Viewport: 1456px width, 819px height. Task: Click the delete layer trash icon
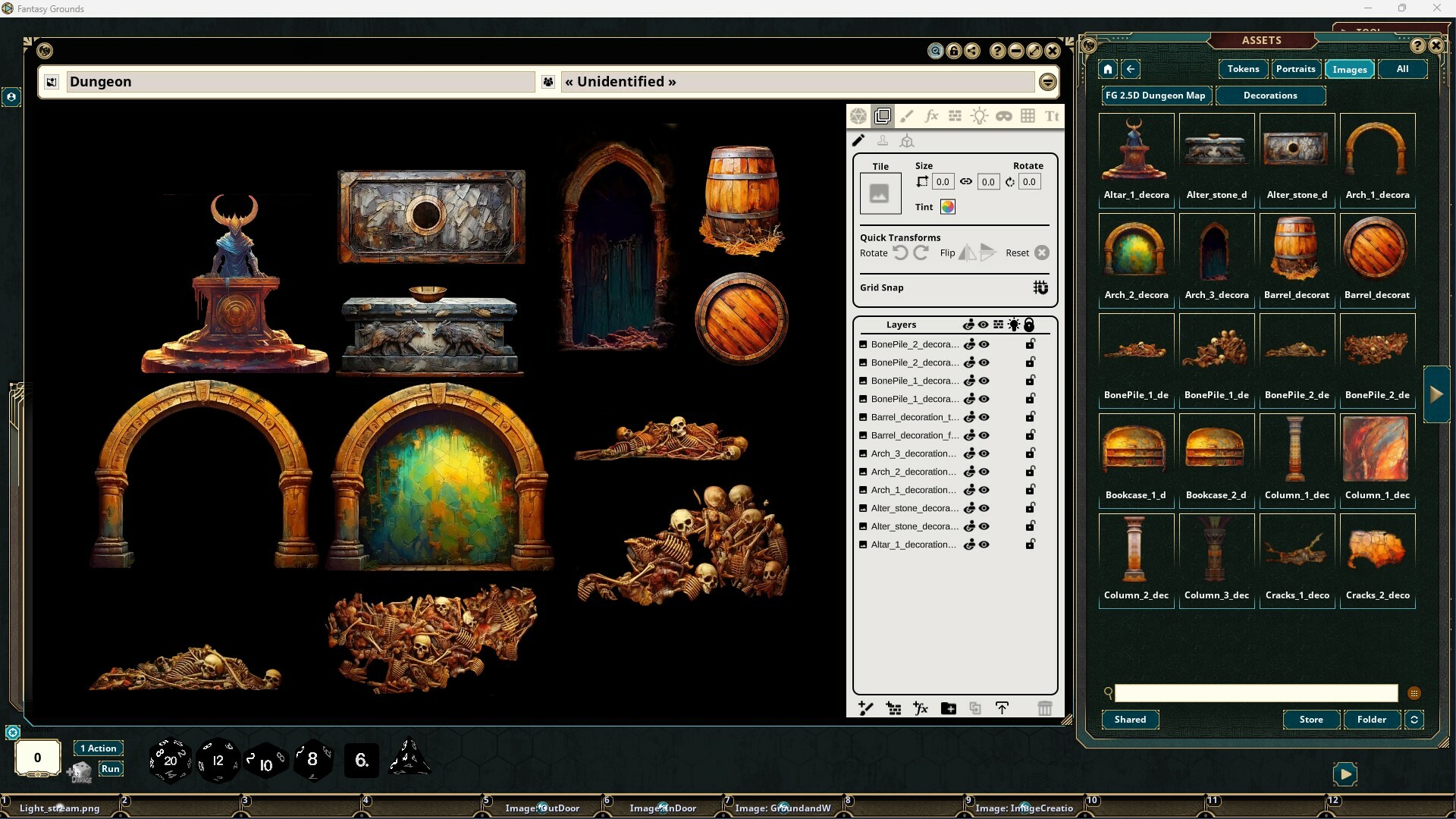pos(1046,708)
